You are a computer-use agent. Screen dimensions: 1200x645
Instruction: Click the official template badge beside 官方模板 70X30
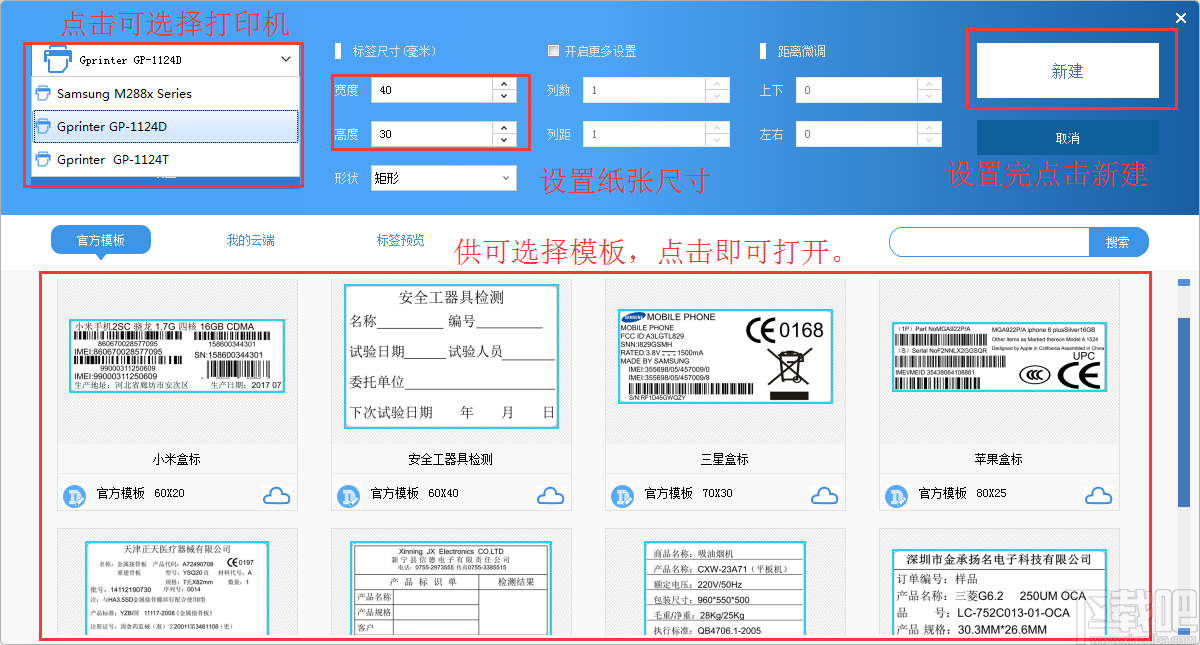pyautogui.click(x=622, y=495)
